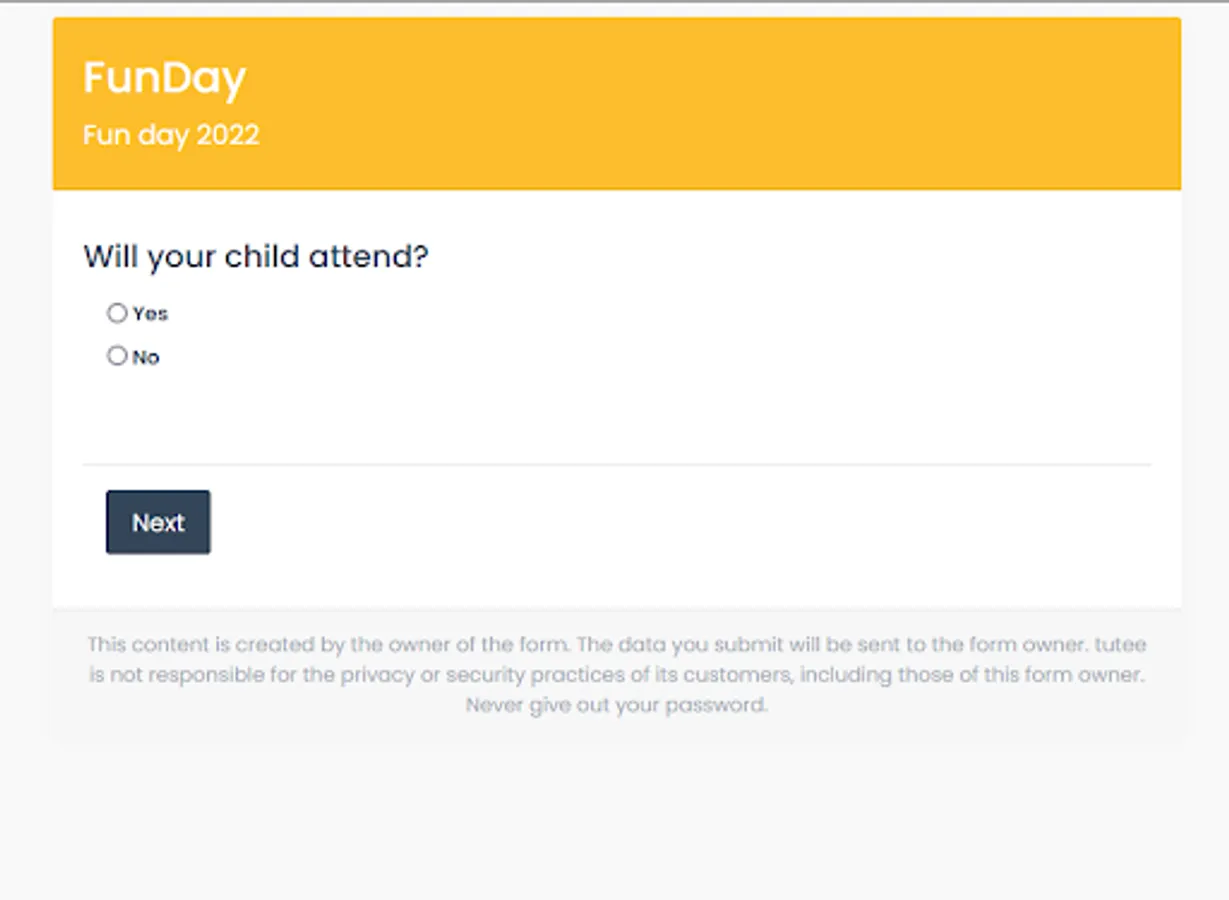Click the "Never give out your password." line
The width and height of the screenshot is (1229, 900).
(616, 705)
